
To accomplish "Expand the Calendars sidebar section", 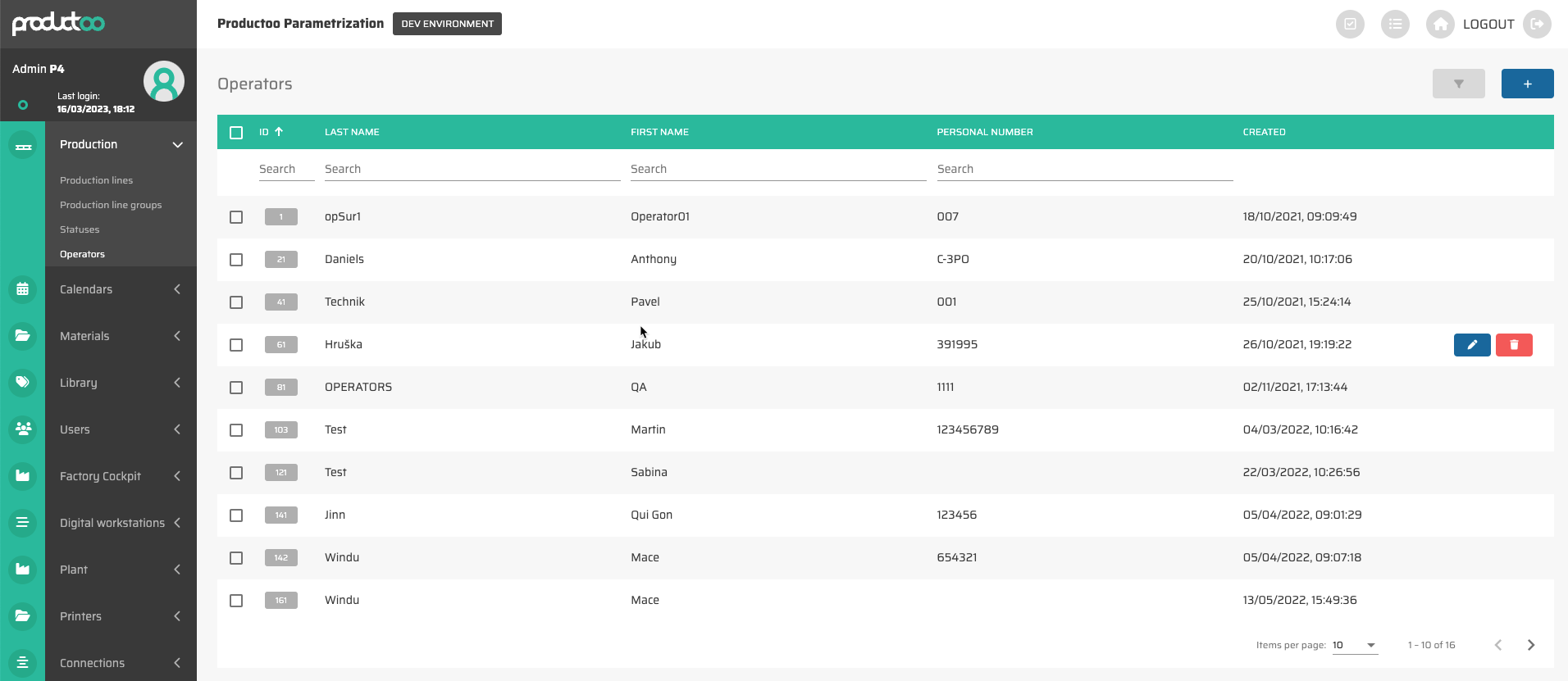I will (x=121, y=289).
